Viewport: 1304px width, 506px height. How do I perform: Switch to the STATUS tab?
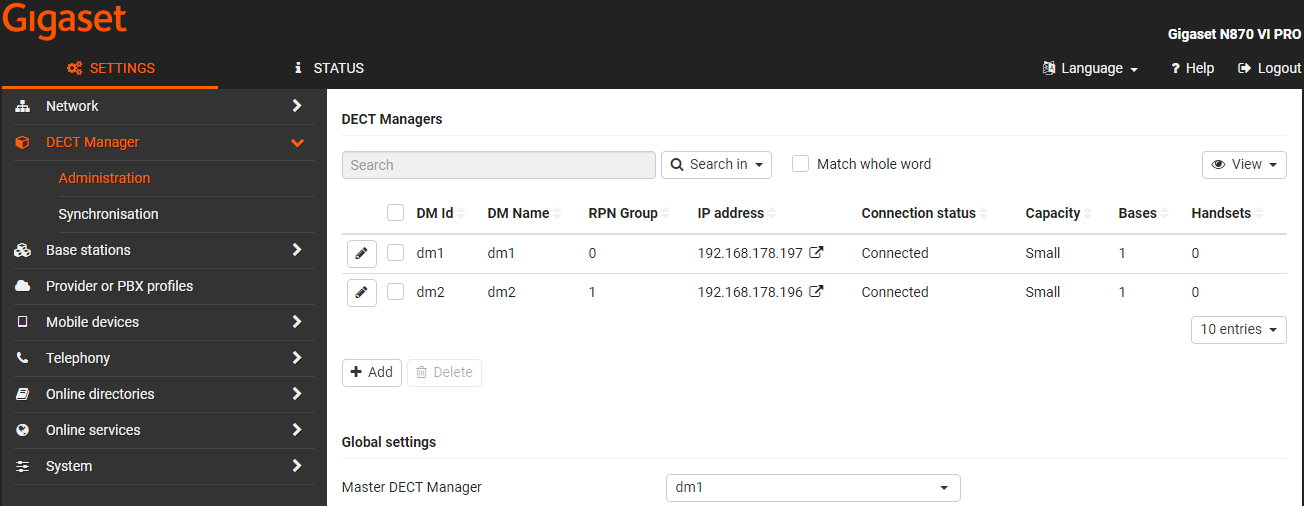click(329, 69)
